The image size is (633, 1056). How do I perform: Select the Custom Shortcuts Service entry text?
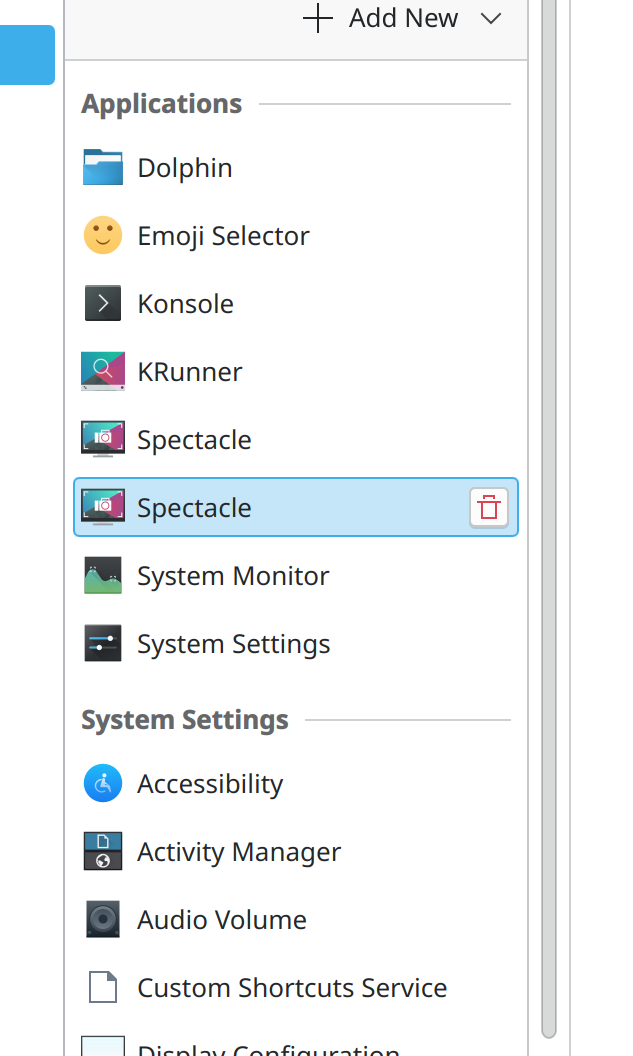292,988
